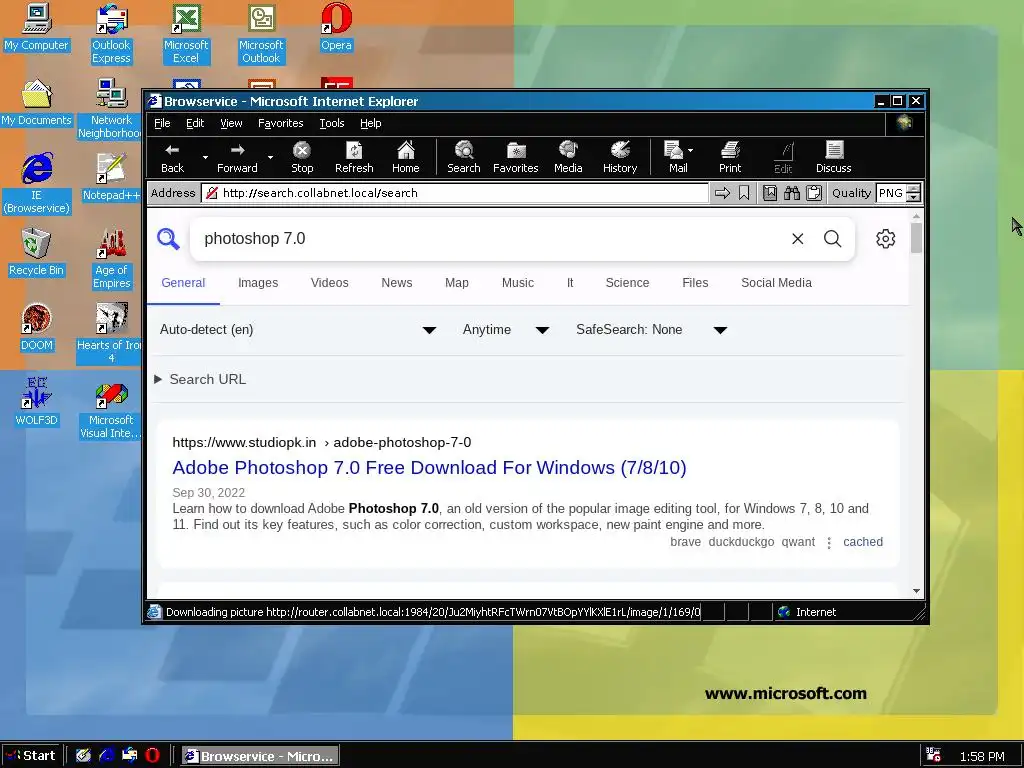Open the SafeSearch: None dropdown
The height and width of the screenshot is (768, 1024).
[x=652, y=330]
